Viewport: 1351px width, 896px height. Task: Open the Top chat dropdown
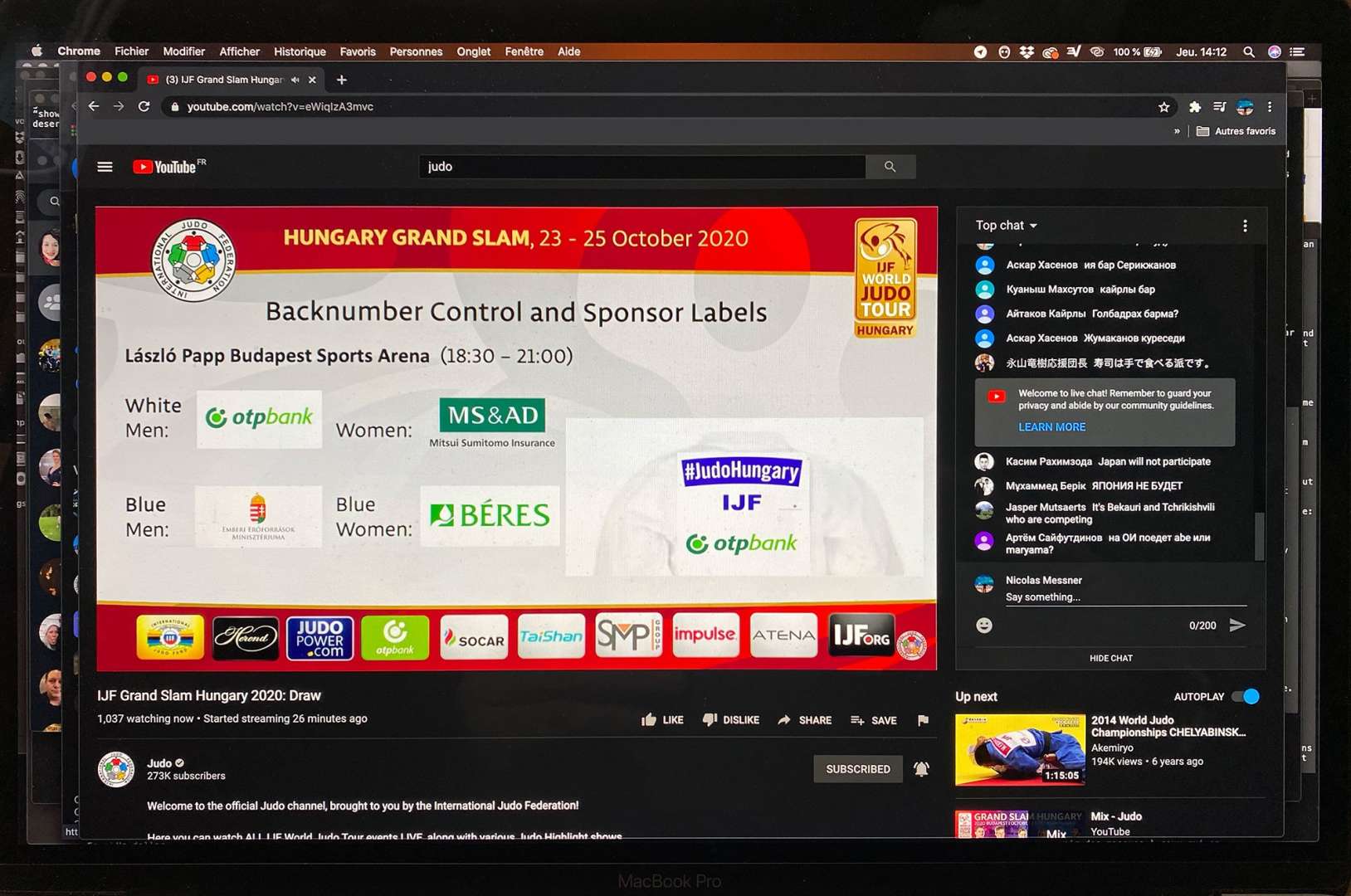click(x=1006, y=226)
